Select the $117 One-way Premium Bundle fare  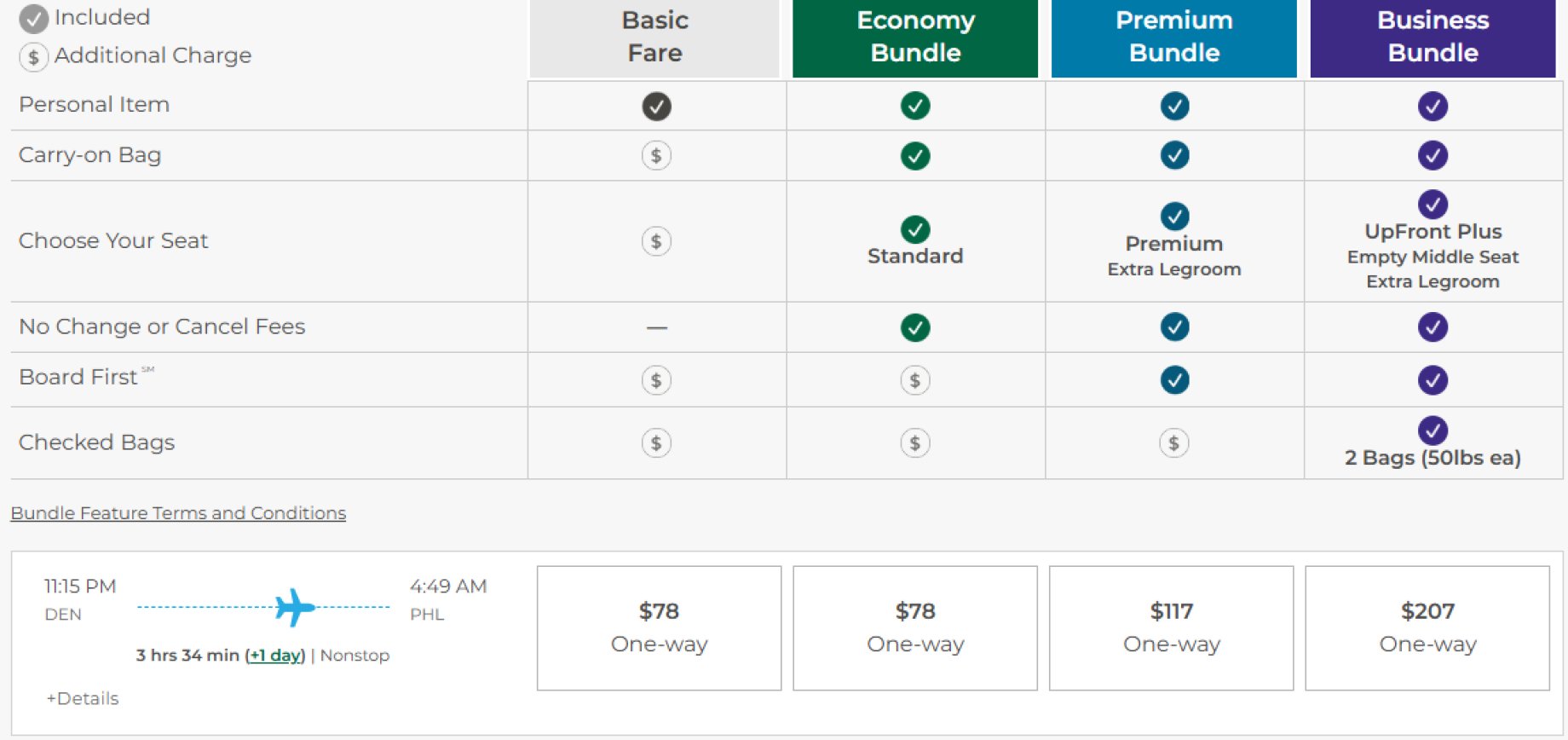click(1172, 627)
